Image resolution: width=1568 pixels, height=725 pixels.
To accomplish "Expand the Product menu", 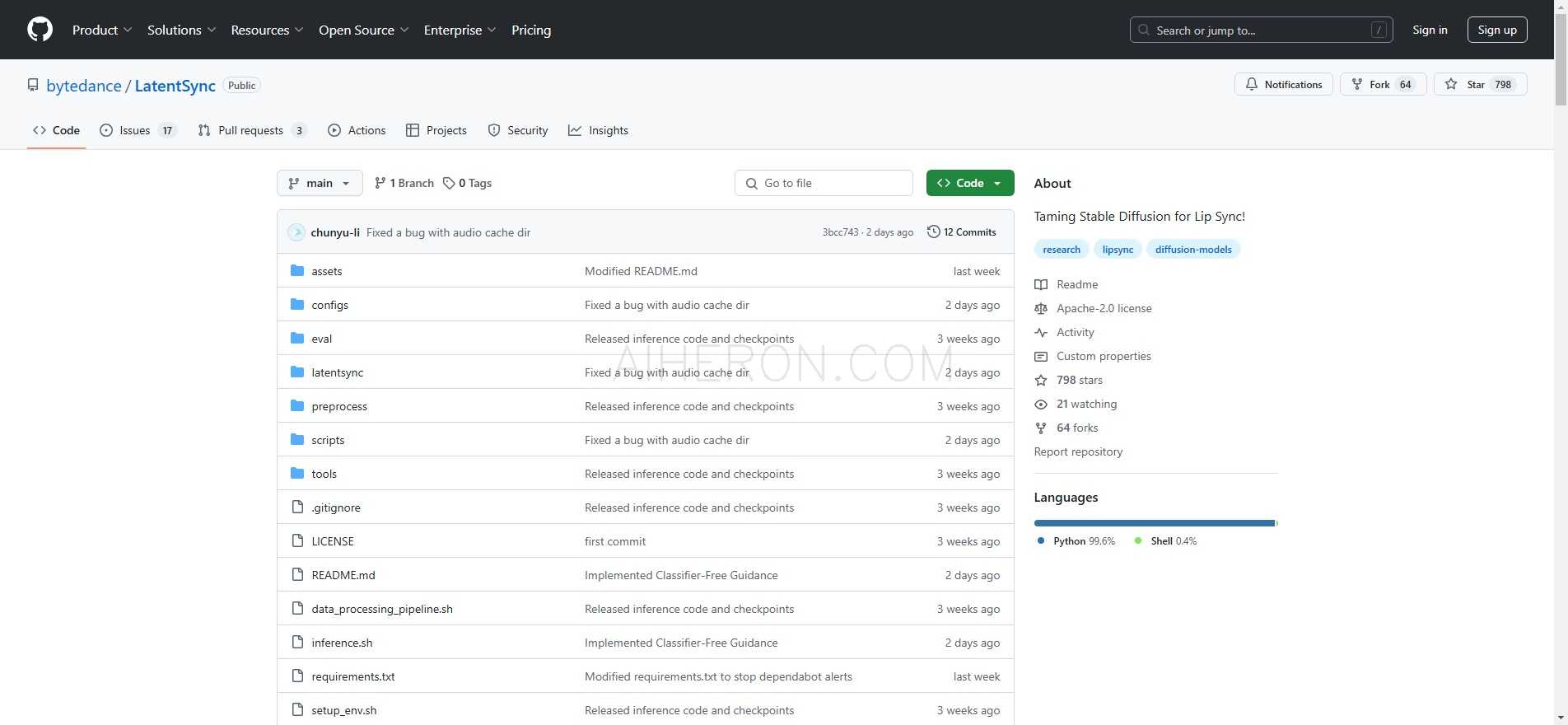I will point(102,30).
